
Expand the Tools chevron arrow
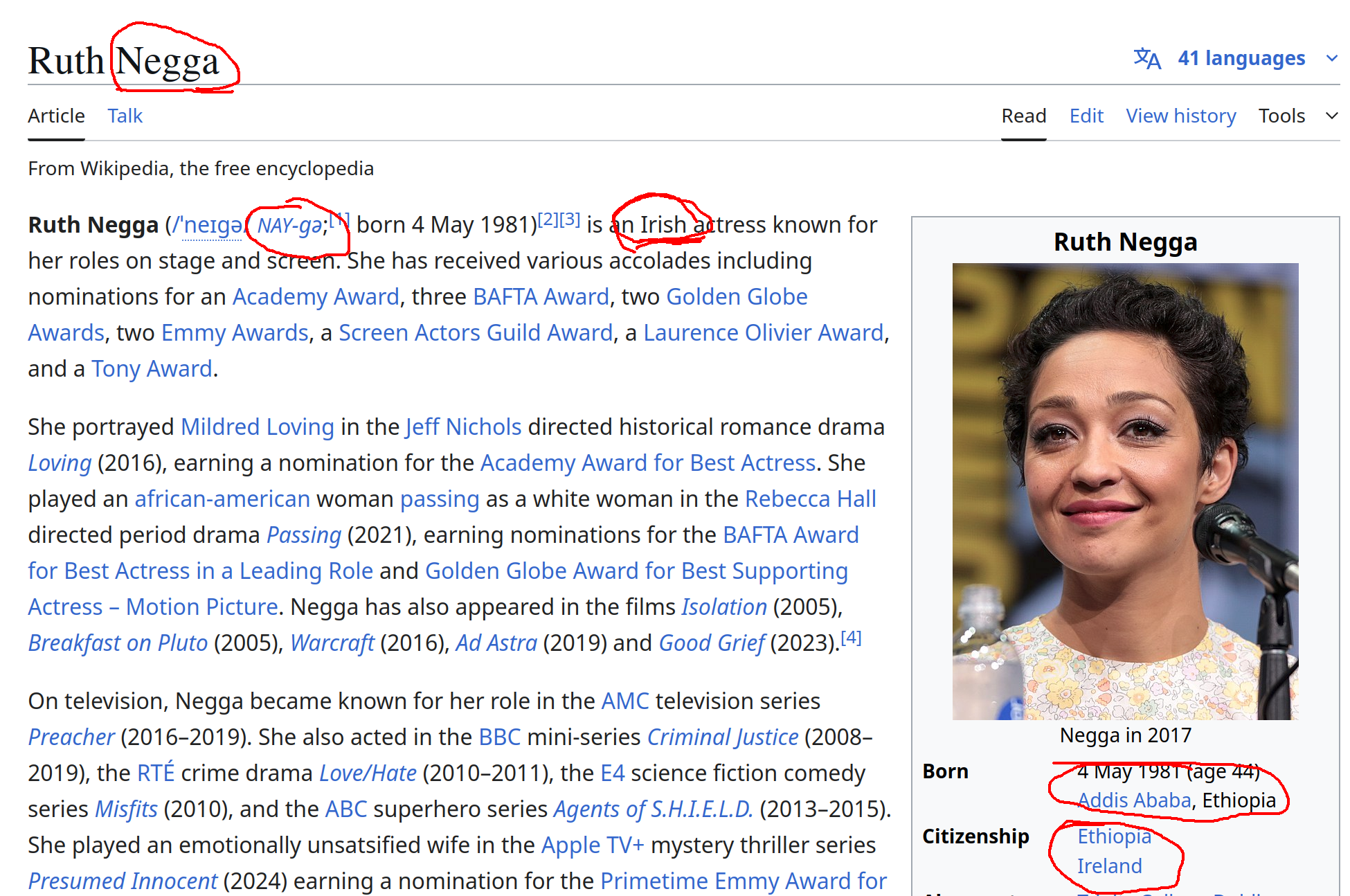pos(1331,116)
